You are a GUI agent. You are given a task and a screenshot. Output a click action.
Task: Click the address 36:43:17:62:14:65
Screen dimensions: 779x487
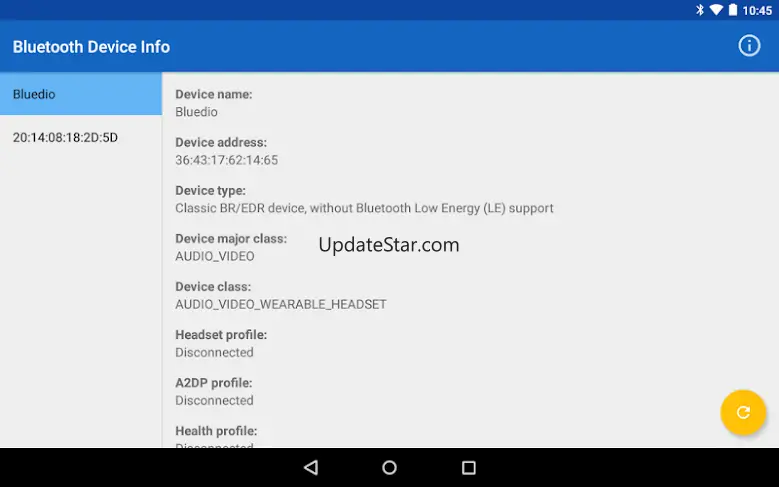pyautogui.click(x=227, y=160)
